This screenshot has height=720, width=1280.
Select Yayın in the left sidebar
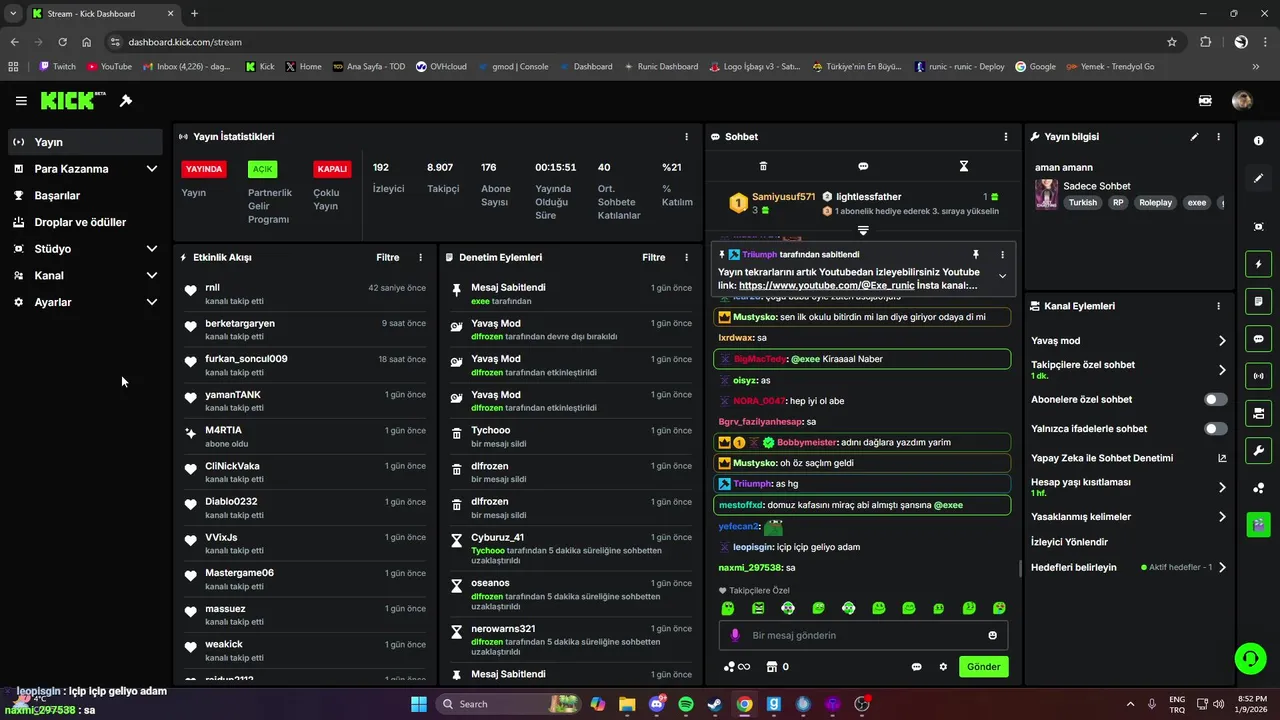[x=85, y=142]
